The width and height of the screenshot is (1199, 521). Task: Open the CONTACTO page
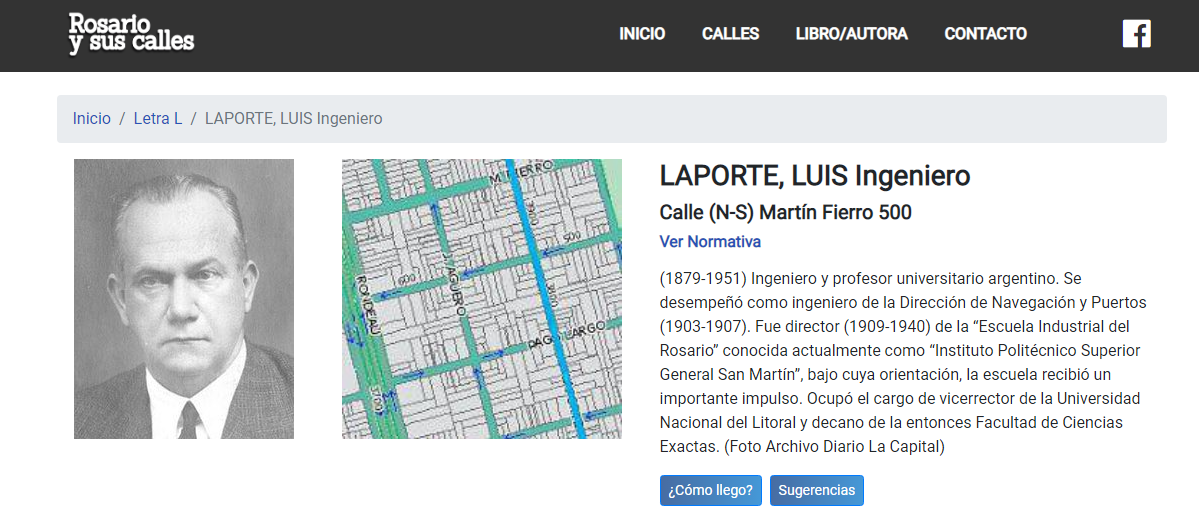(x=985, y=34)
